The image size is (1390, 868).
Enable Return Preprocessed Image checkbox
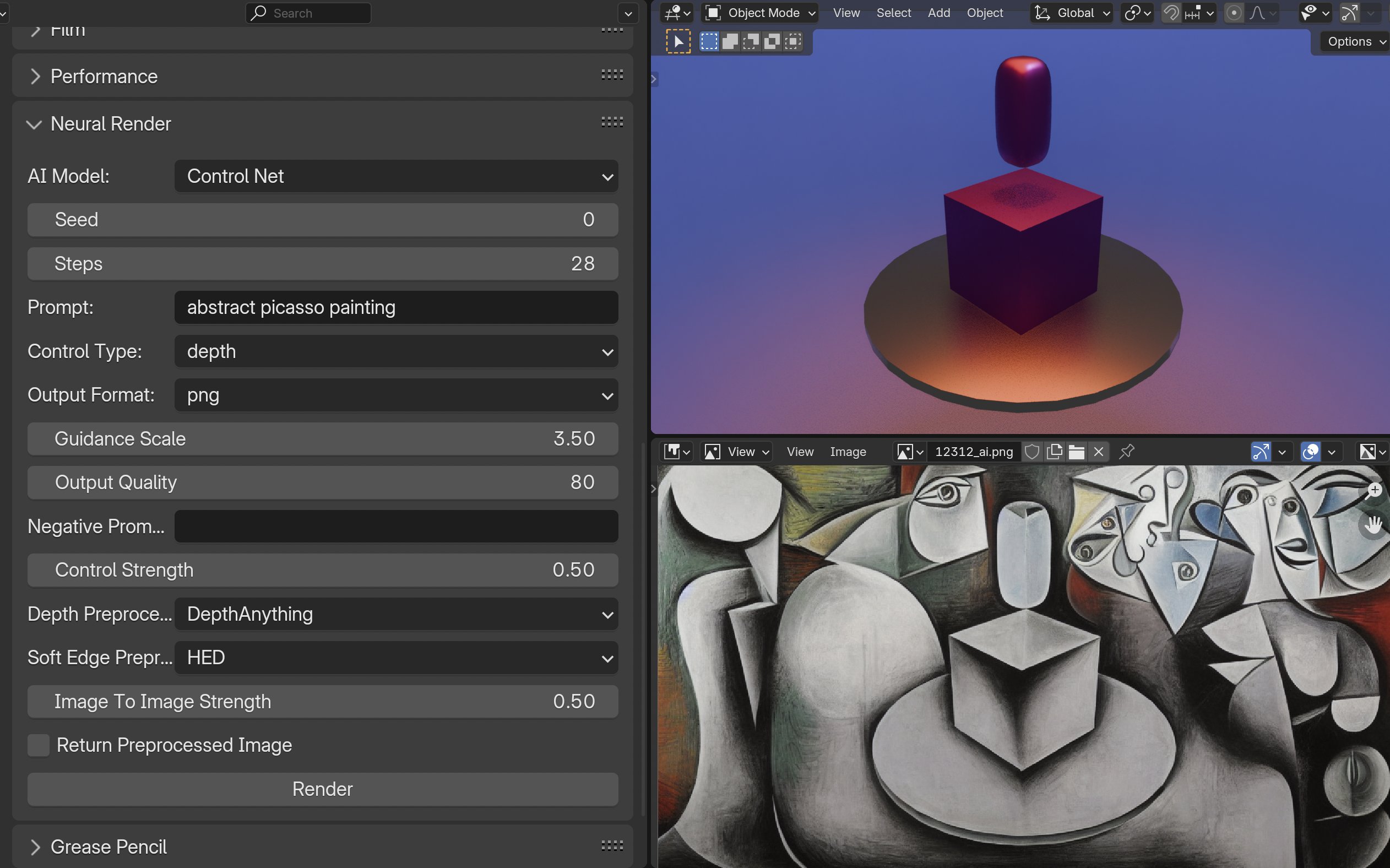pyautogui.click(x=39, y=745)
